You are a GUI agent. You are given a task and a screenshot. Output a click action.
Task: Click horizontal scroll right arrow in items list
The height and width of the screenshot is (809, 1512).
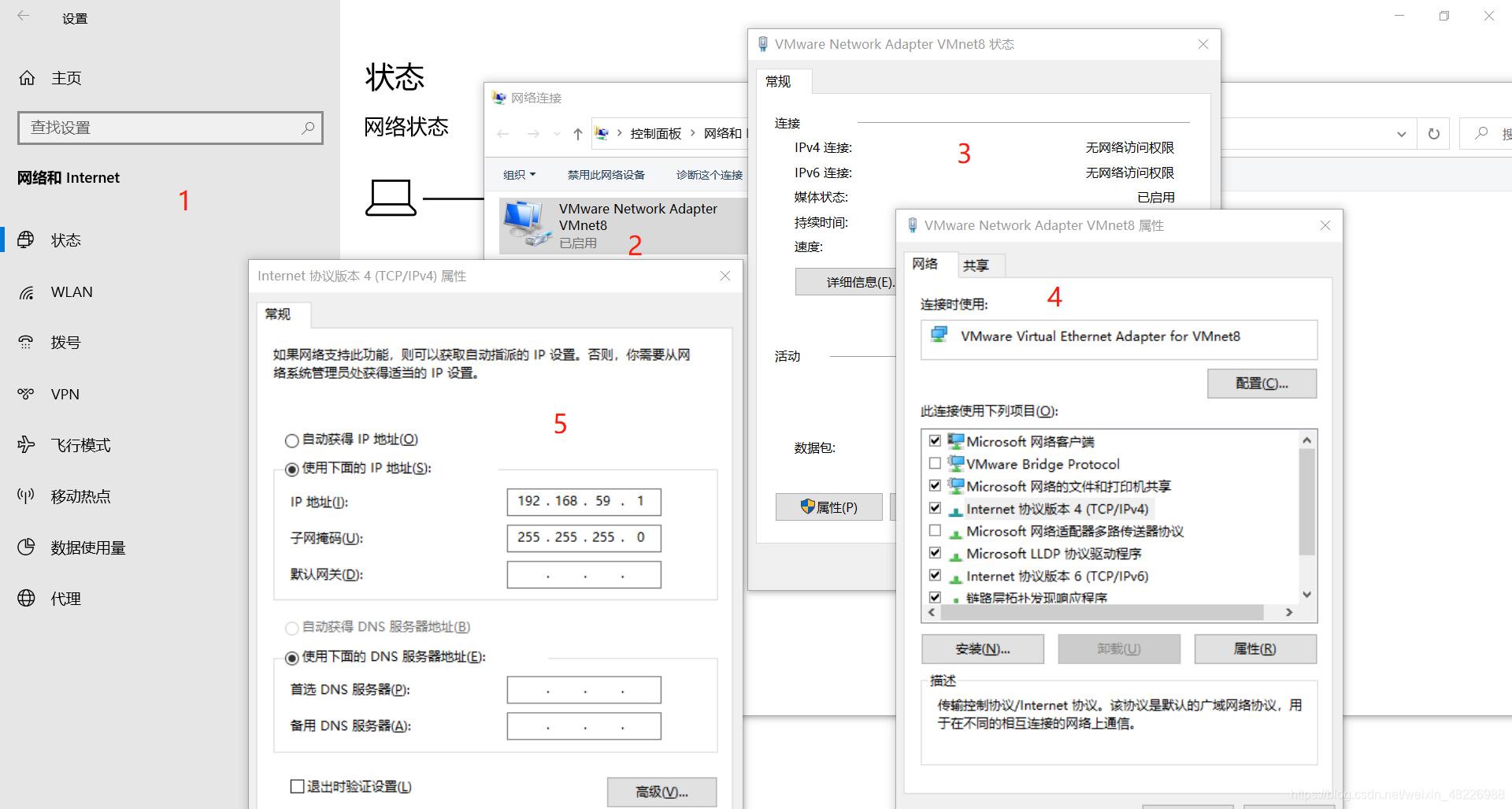click(x=1289, y=612)
